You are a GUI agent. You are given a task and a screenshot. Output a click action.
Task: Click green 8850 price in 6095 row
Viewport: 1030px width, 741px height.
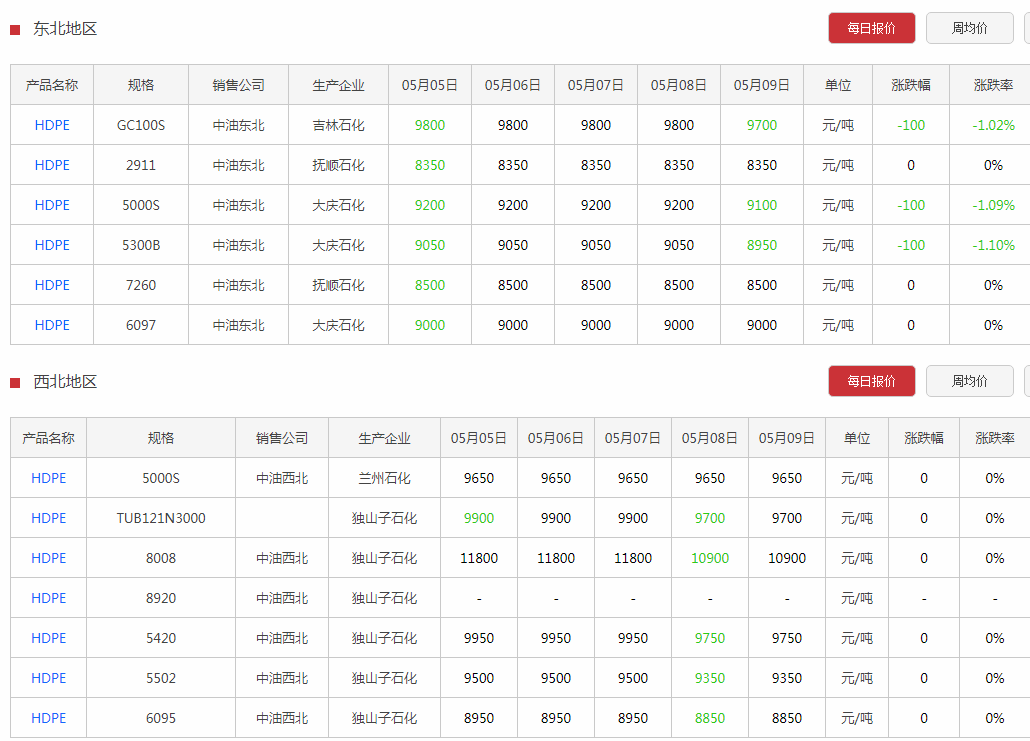tap(710, 718)
